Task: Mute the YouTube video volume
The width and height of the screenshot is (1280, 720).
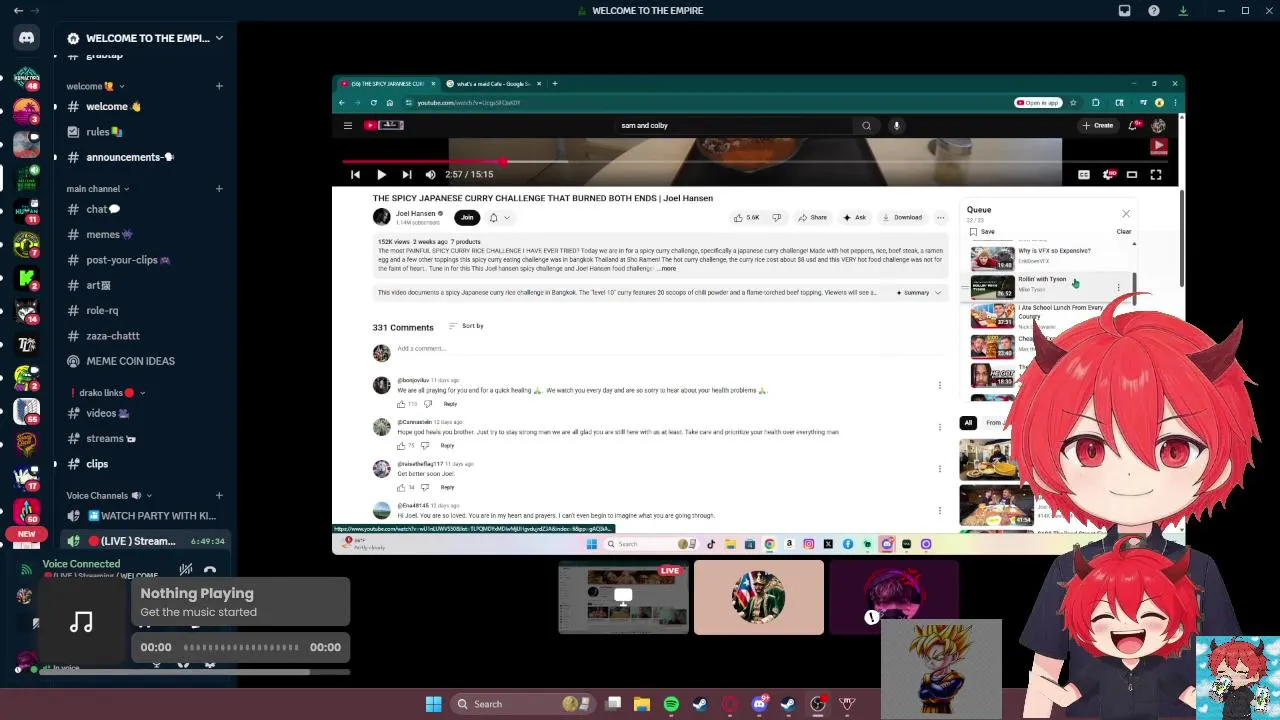Action: tap(430, 174)
